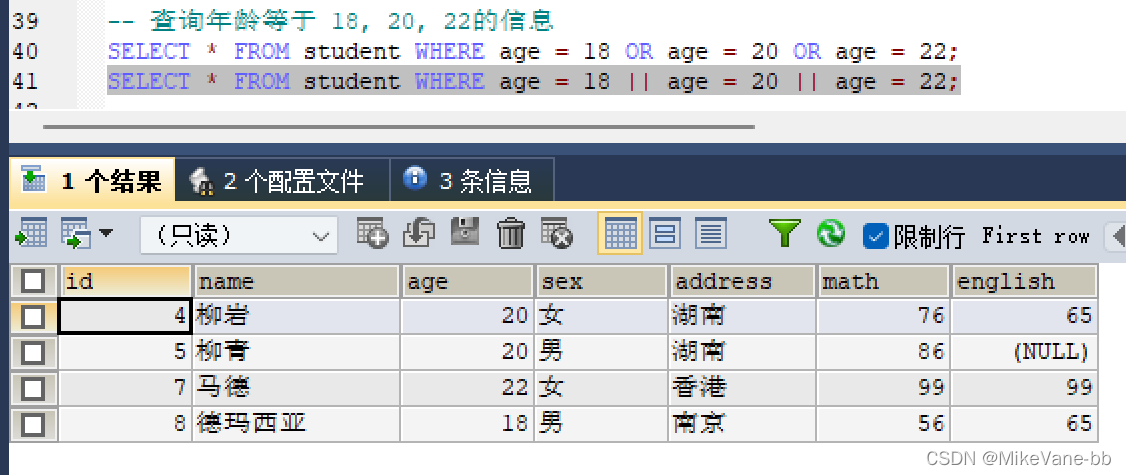The height and width of the screenshot is (475, 1126).
Task: Click highlighted line 41 SELECT statement
Action: (534, 81)
